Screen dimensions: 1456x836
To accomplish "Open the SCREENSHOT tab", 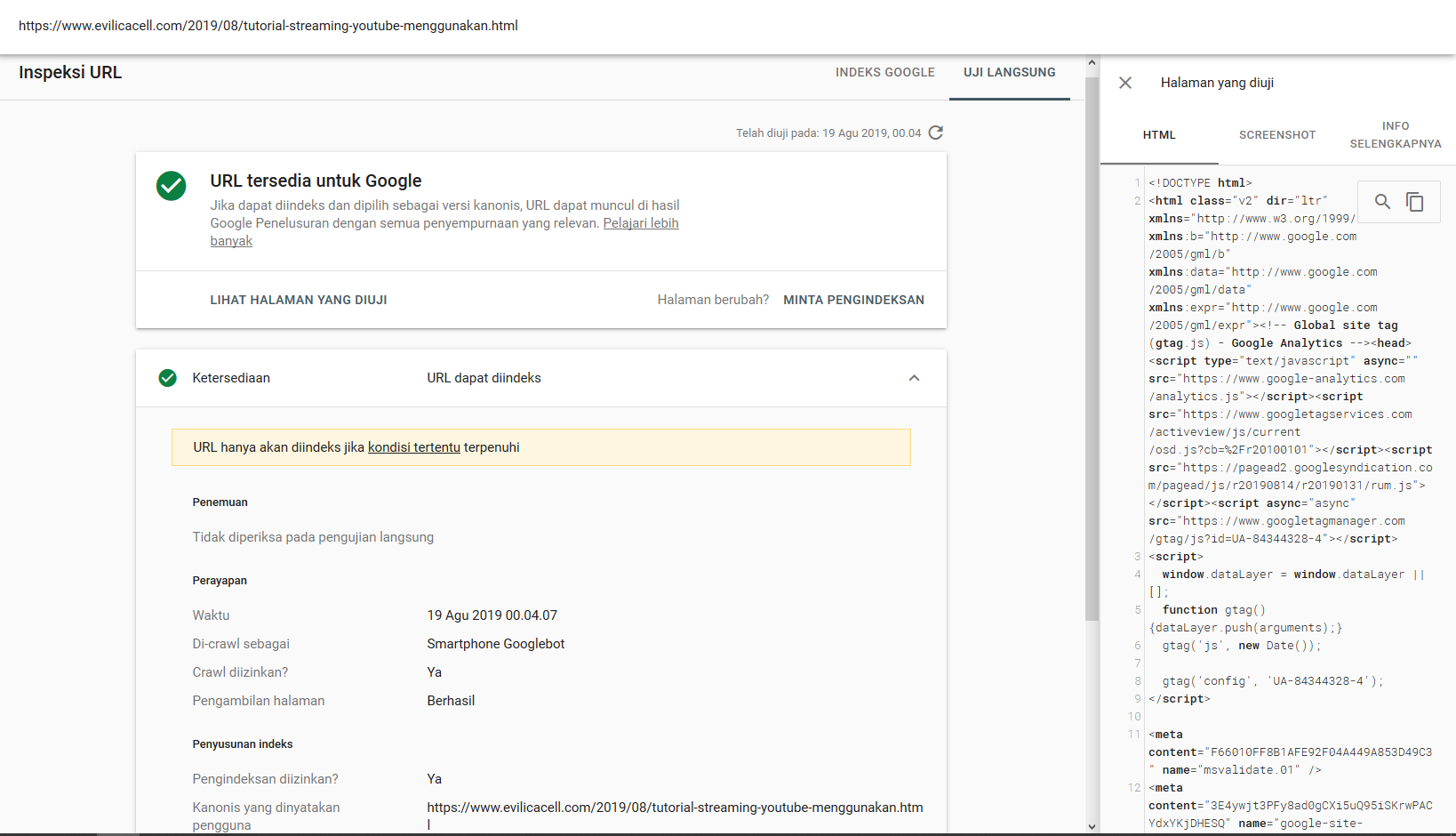I will pos(1277,135).
